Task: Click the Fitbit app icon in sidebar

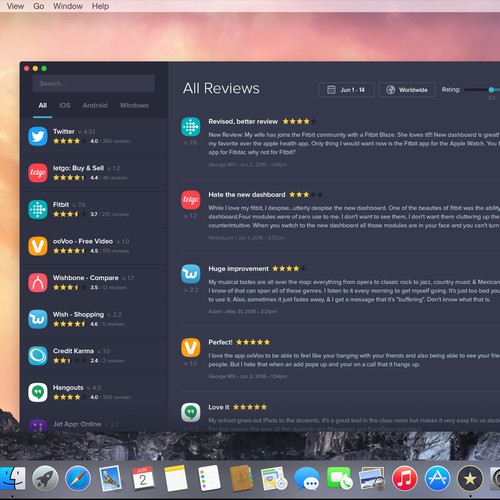Action: click(38, 209)
